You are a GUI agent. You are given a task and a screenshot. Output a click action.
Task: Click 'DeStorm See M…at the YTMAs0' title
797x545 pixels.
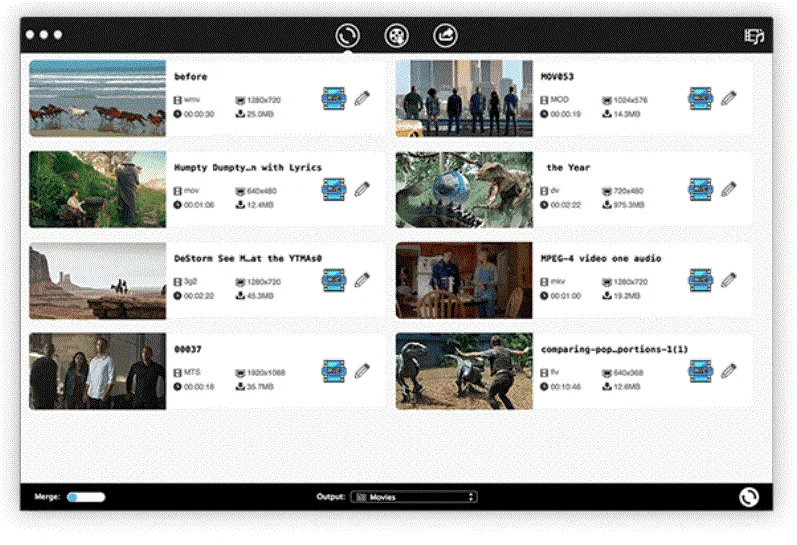pos(248,259)
